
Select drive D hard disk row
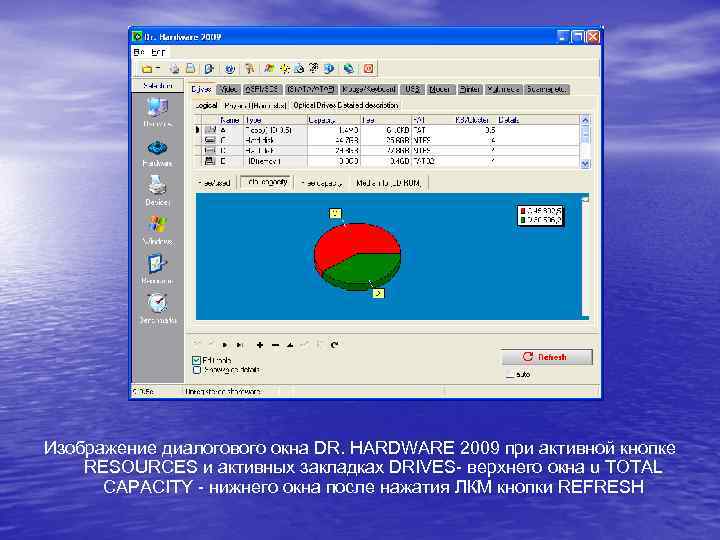tap(388, 150)
